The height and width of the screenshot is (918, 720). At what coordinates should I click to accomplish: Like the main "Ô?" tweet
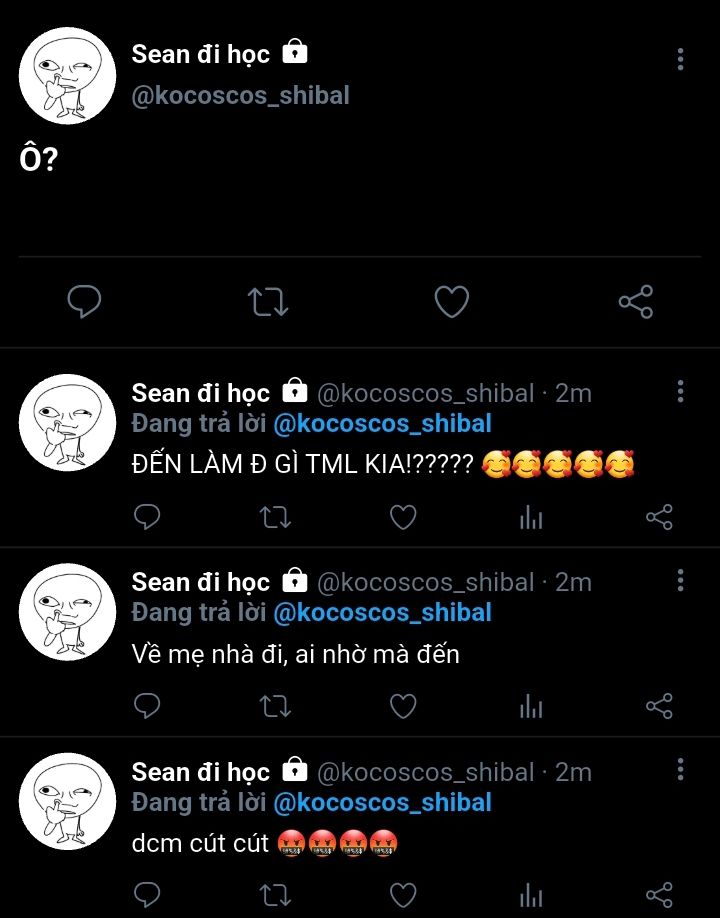tap(452, 301)
